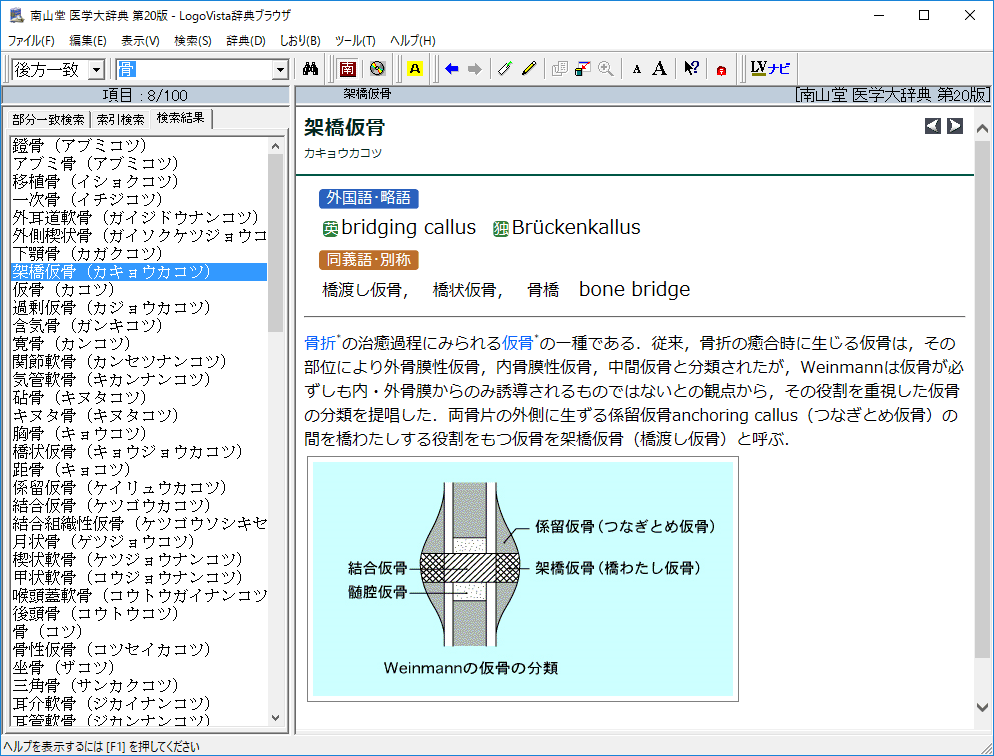Viewport: 994px width, 756px height.
Task: Click the yellow A highlight icon
Action: tap(415, 69)
